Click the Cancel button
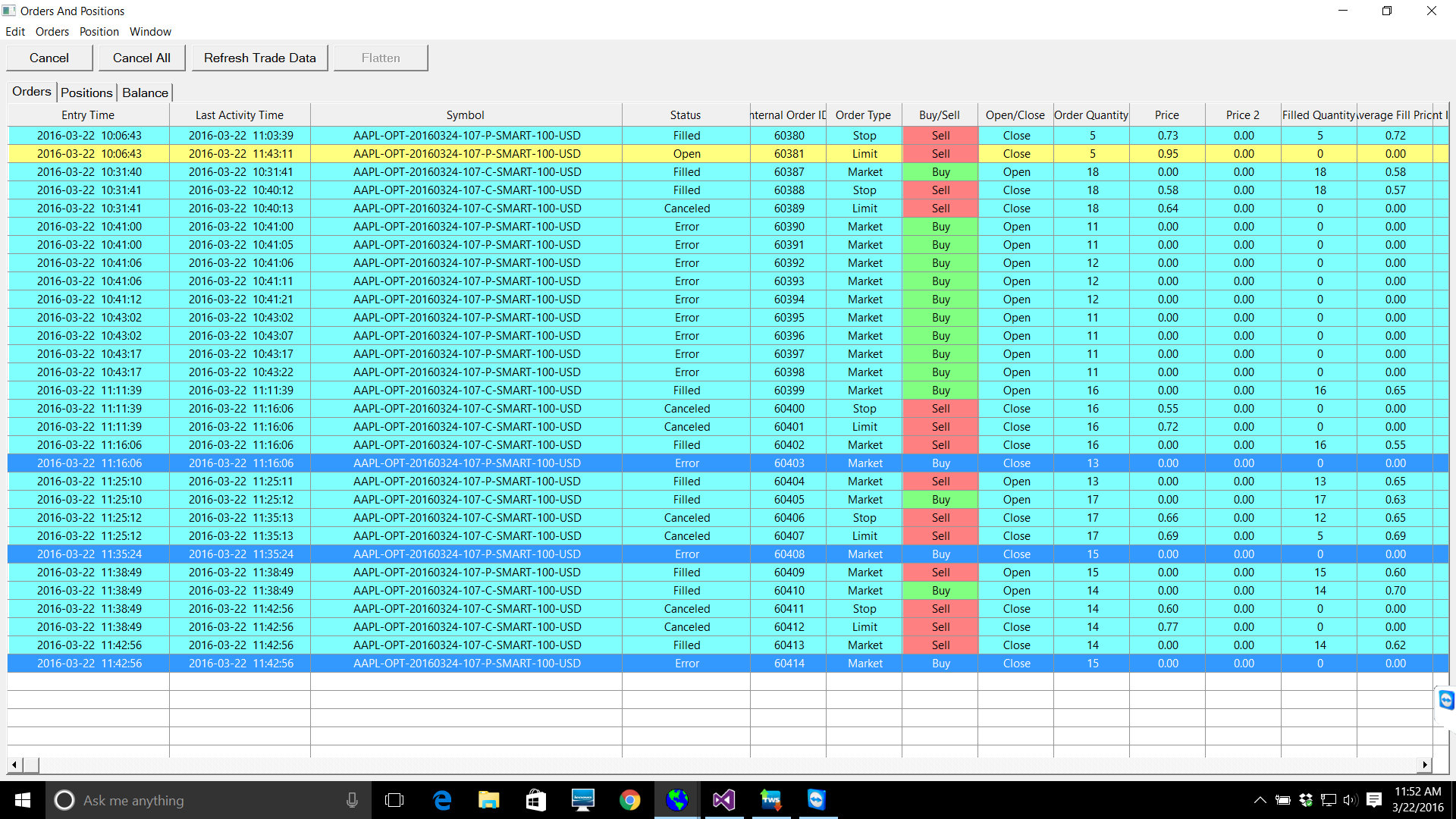This screenshot has height=819, width=1456. click(x=49, y=58)
